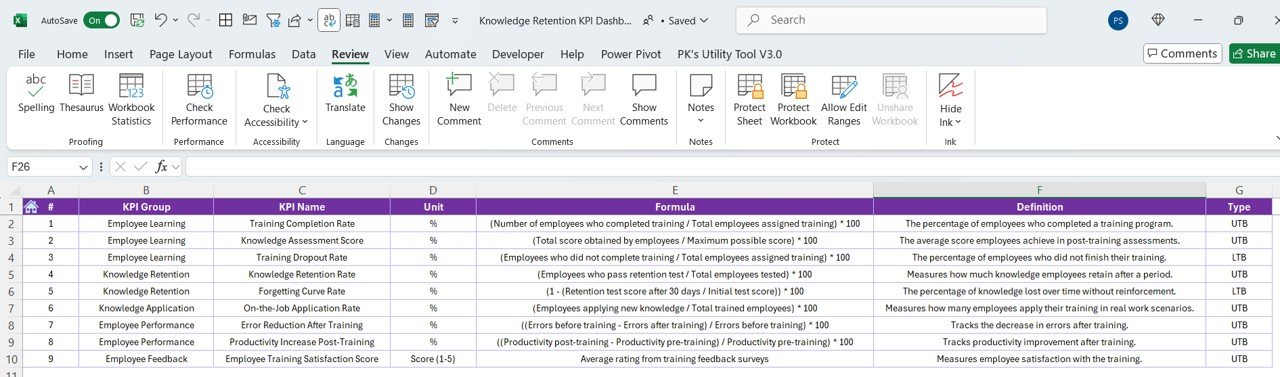
Task: Toggle the AutoSave switch
Action: pyautogui.click(x=101, y=20)
